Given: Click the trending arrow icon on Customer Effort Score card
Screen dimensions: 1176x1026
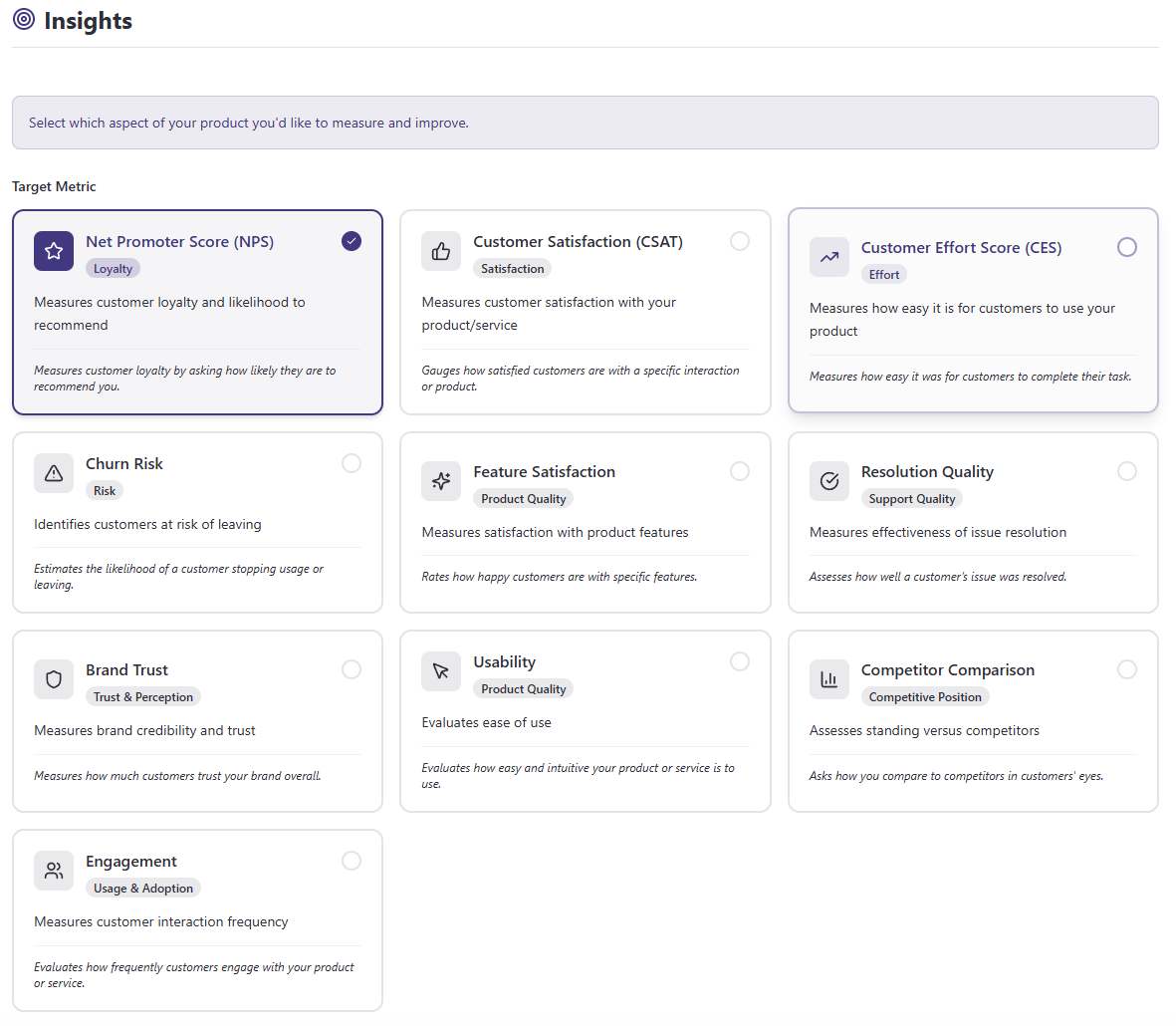Looking at the screenshot, I should pos(828,257).
